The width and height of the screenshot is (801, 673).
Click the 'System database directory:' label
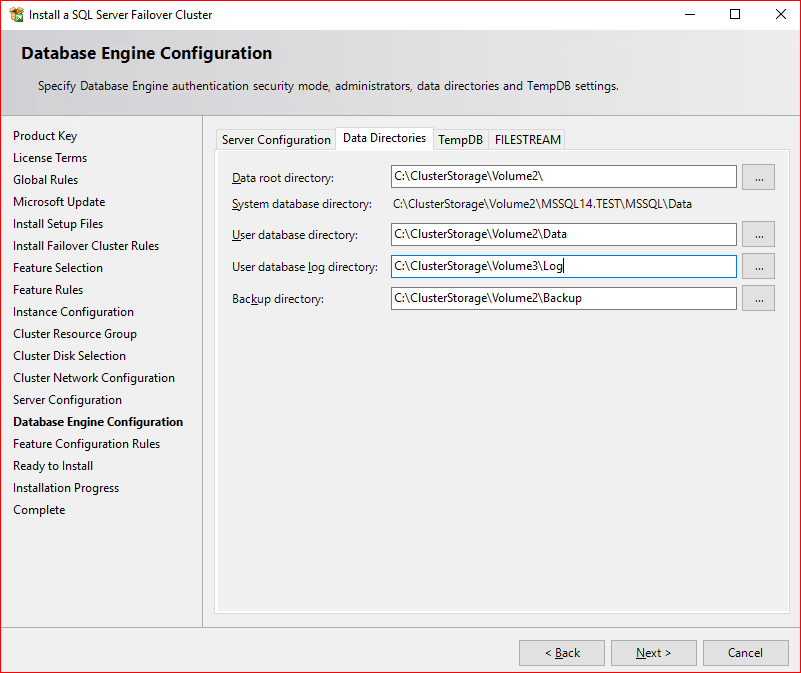[301, 204]
